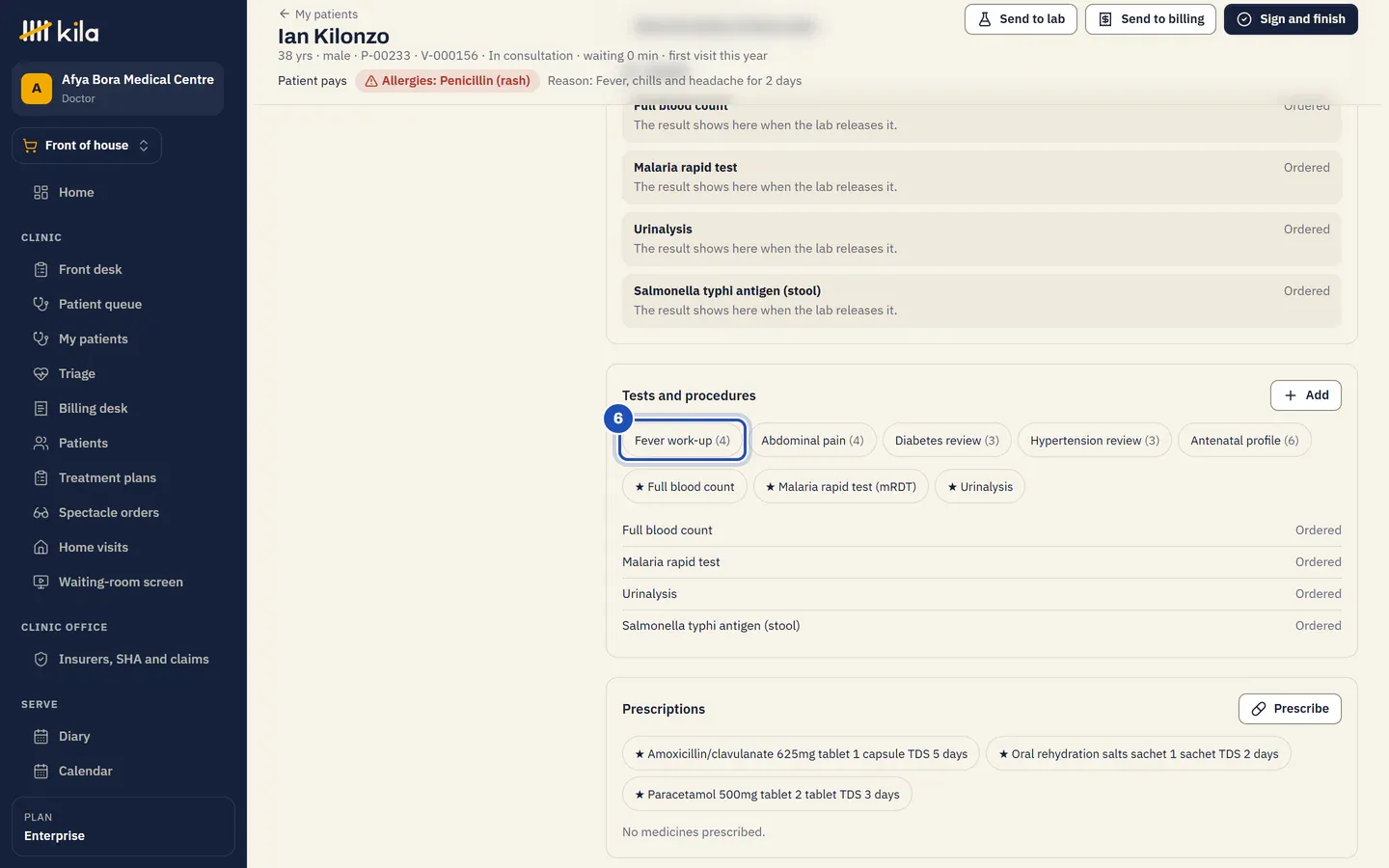Click the Patients people icon

pos(41,443)
